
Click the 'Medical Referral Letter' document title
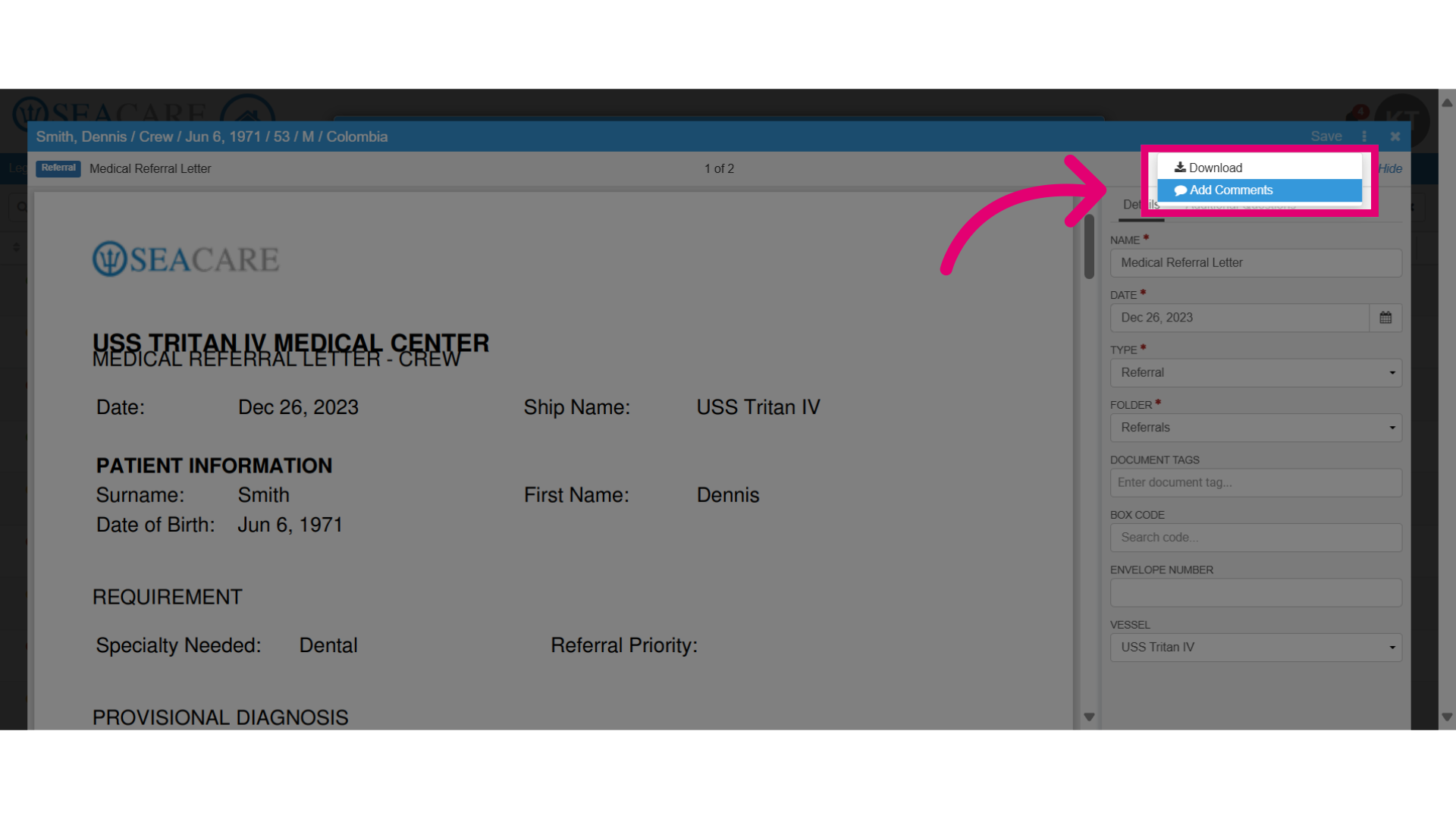(150, 168)
